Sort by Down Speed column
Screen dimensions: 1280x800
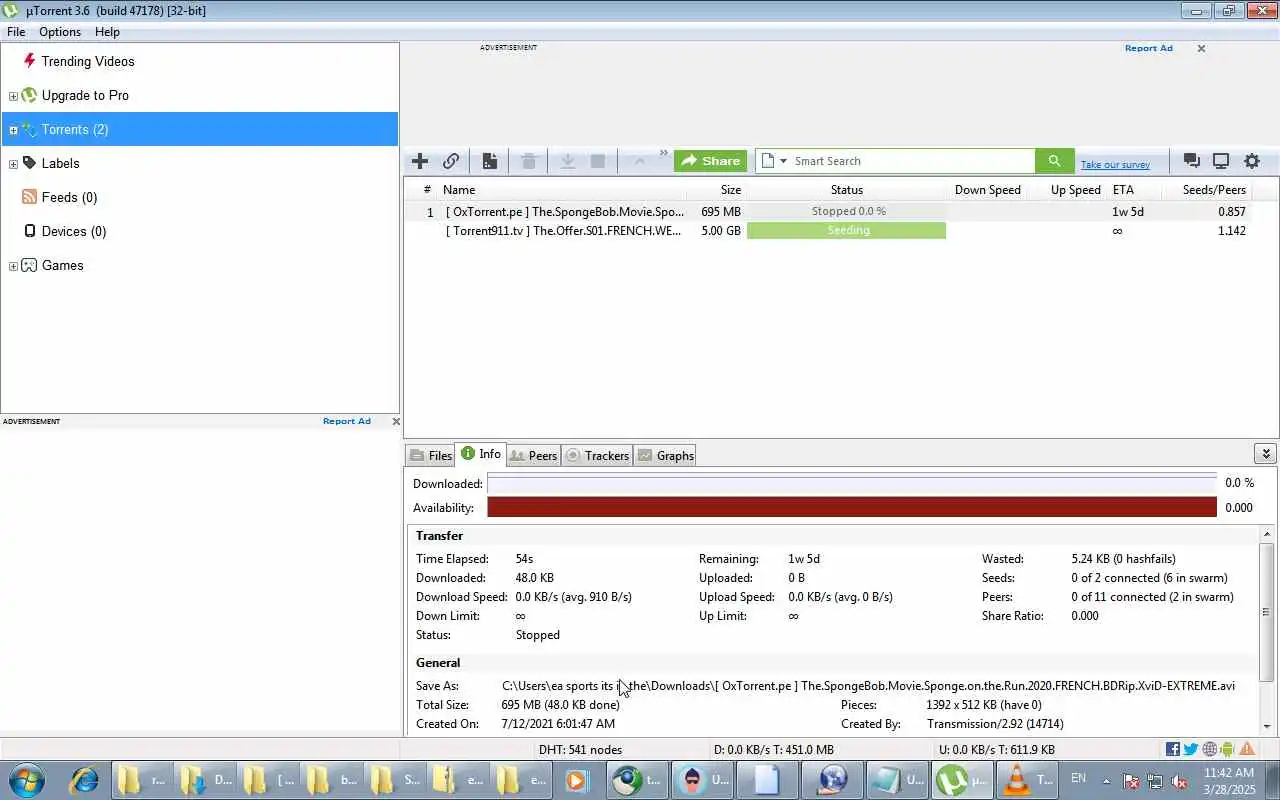tap(987, 190)
